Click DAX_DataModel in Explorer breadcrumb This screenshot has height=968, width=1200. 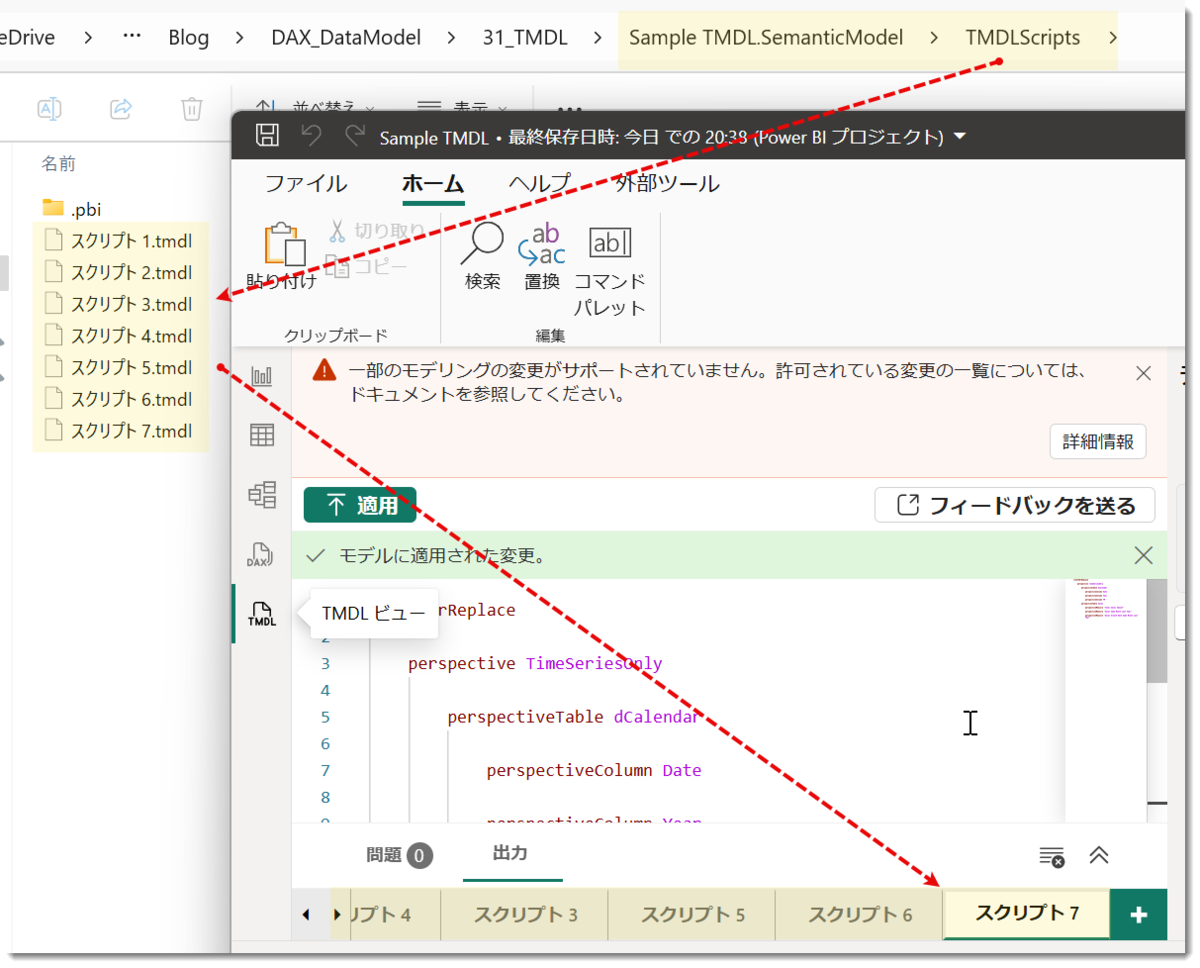346,38
